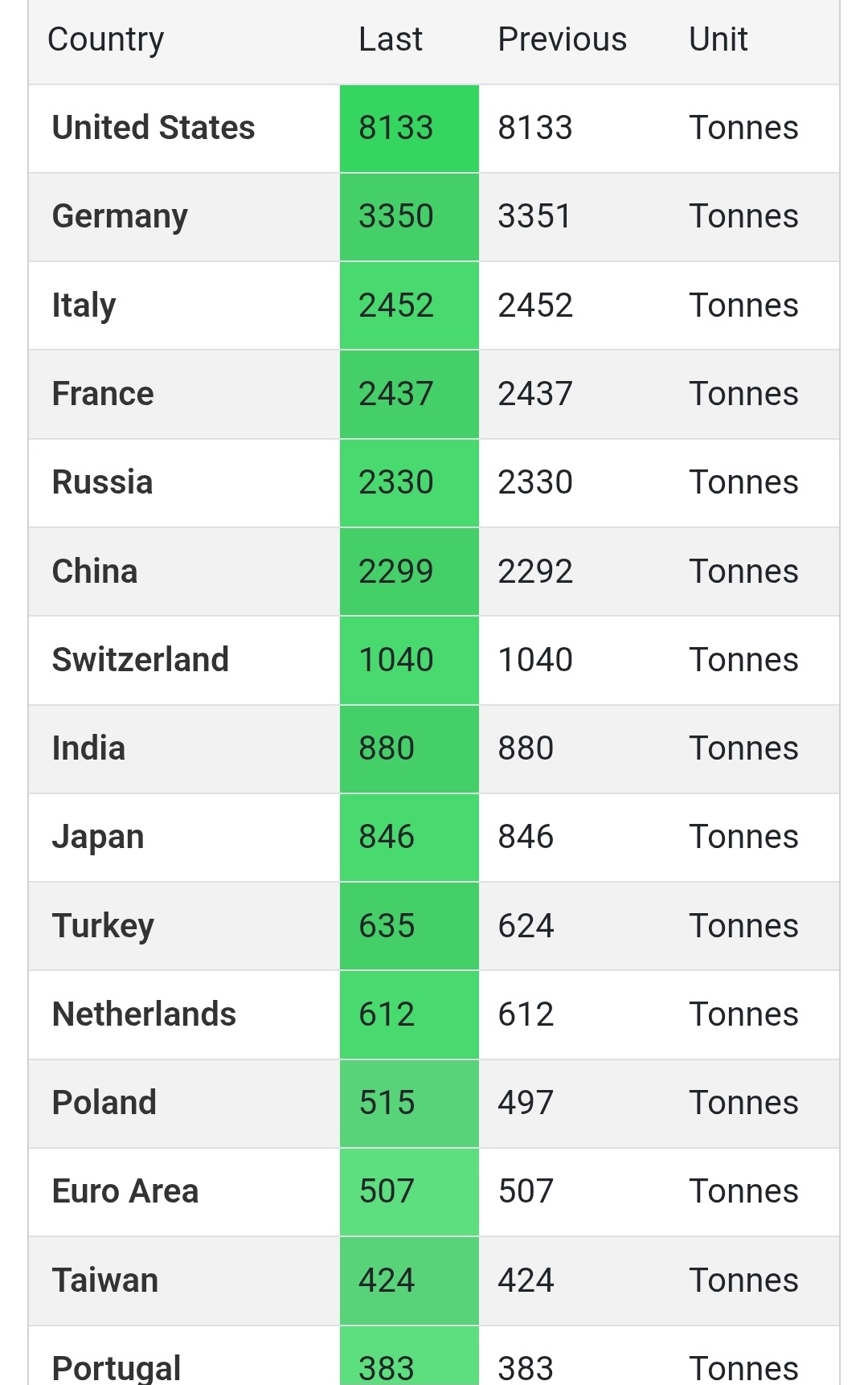Open the France country link
868x1385 pixels.
(x=103, y=394)
